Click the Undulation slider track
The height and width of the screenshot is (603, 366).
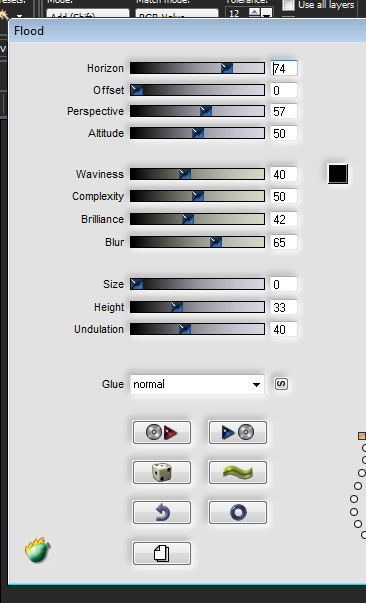(197, 329)
